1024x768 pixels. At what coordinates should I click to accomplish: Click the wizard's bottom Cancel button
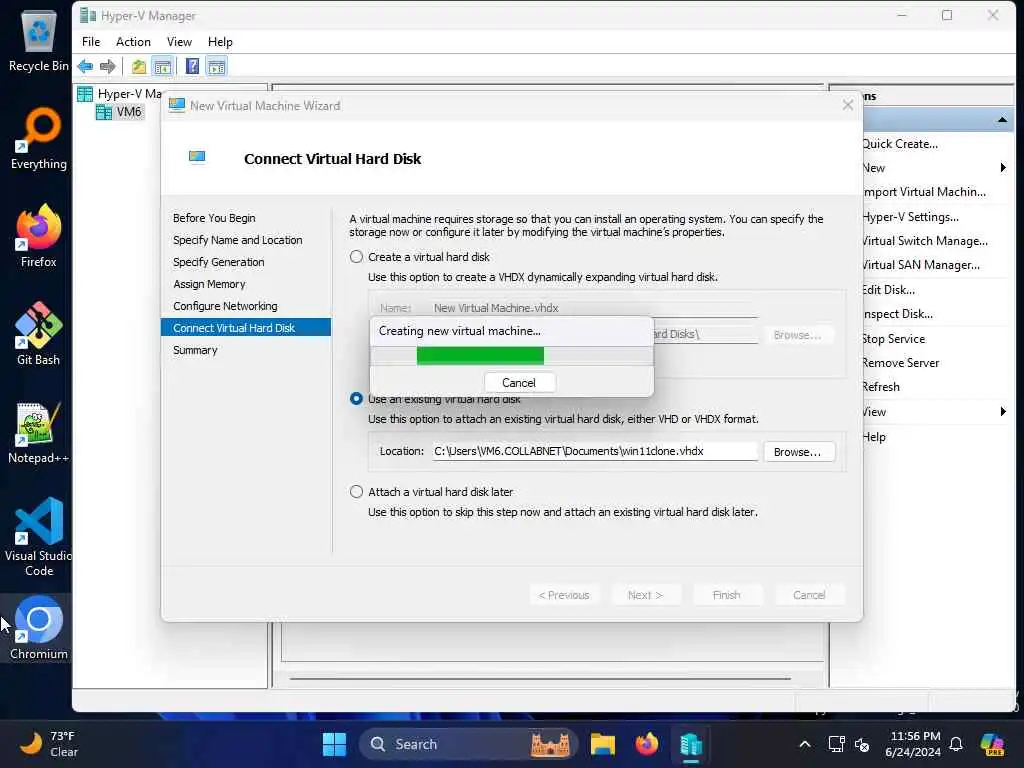pyautogui.click(x=809, y=595)
